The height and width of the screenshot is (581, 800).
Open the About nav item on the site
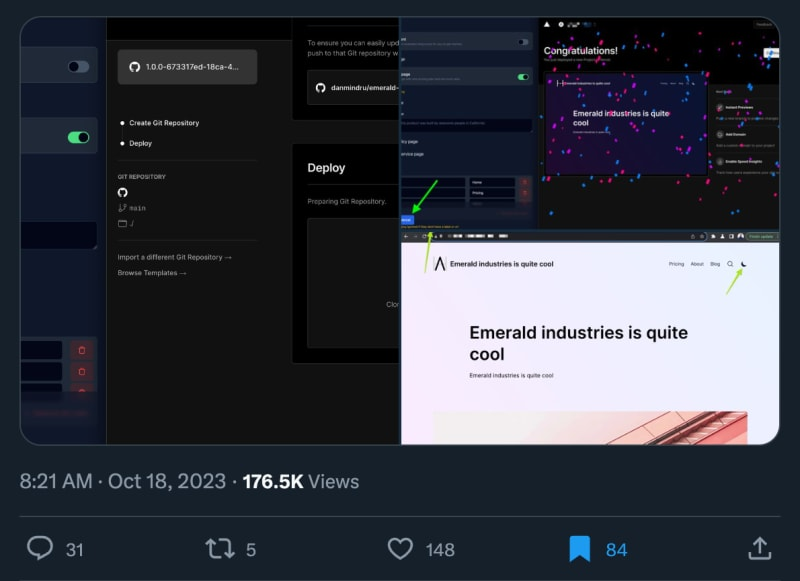697,264
